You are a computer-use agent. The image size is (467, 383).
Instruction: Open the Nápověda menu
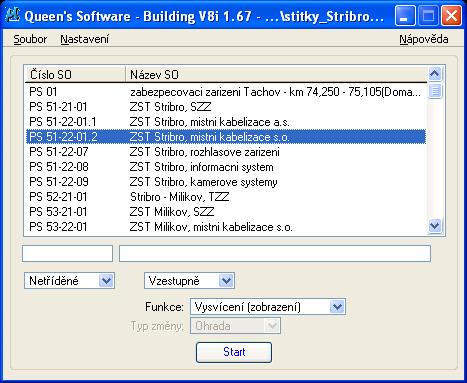424,39
